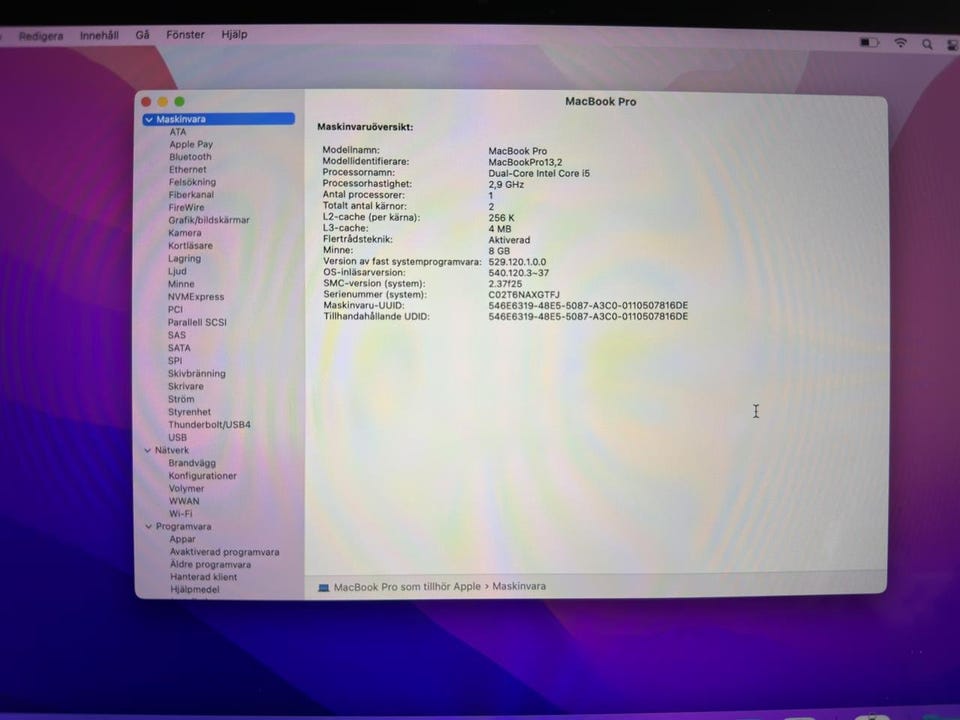Select SPI in the sidebar

(175, 361)
